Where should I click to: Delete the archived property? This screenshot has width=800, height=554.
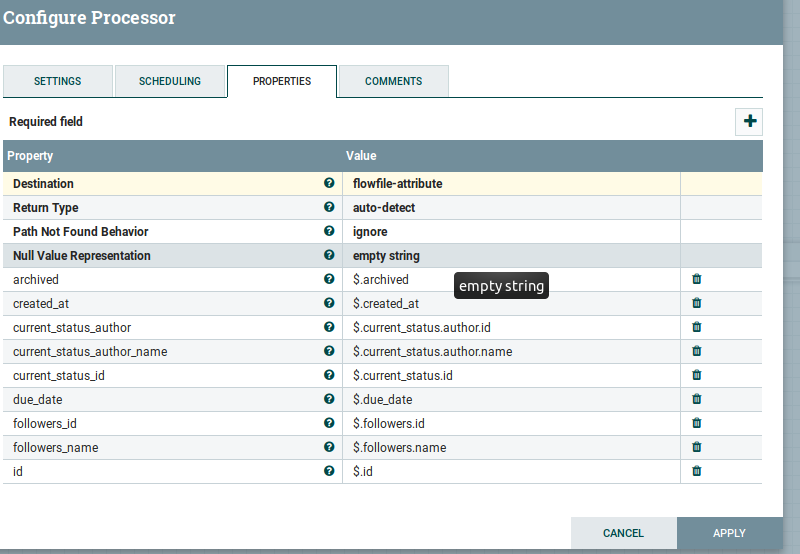697,280
